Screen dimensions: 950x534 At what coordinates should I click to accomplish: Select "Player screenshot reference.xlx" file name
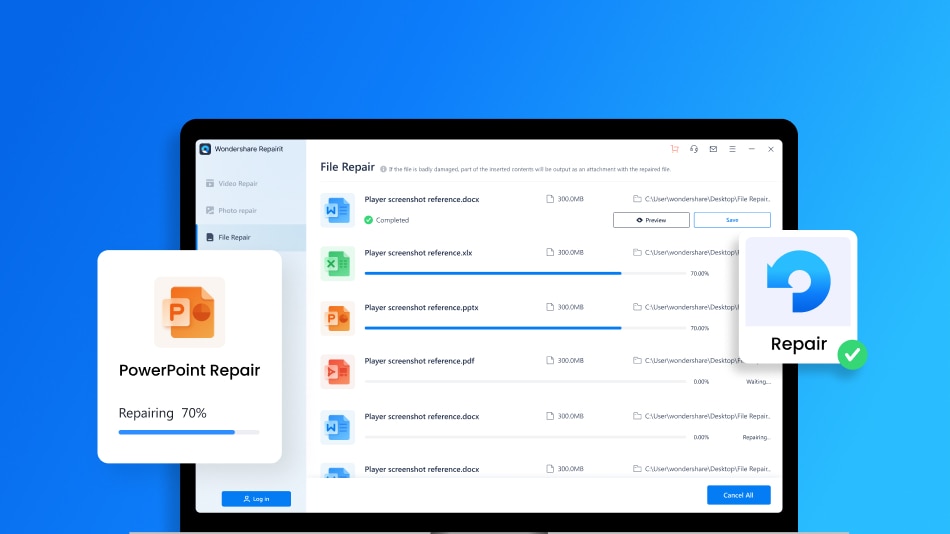coord(418,253)
